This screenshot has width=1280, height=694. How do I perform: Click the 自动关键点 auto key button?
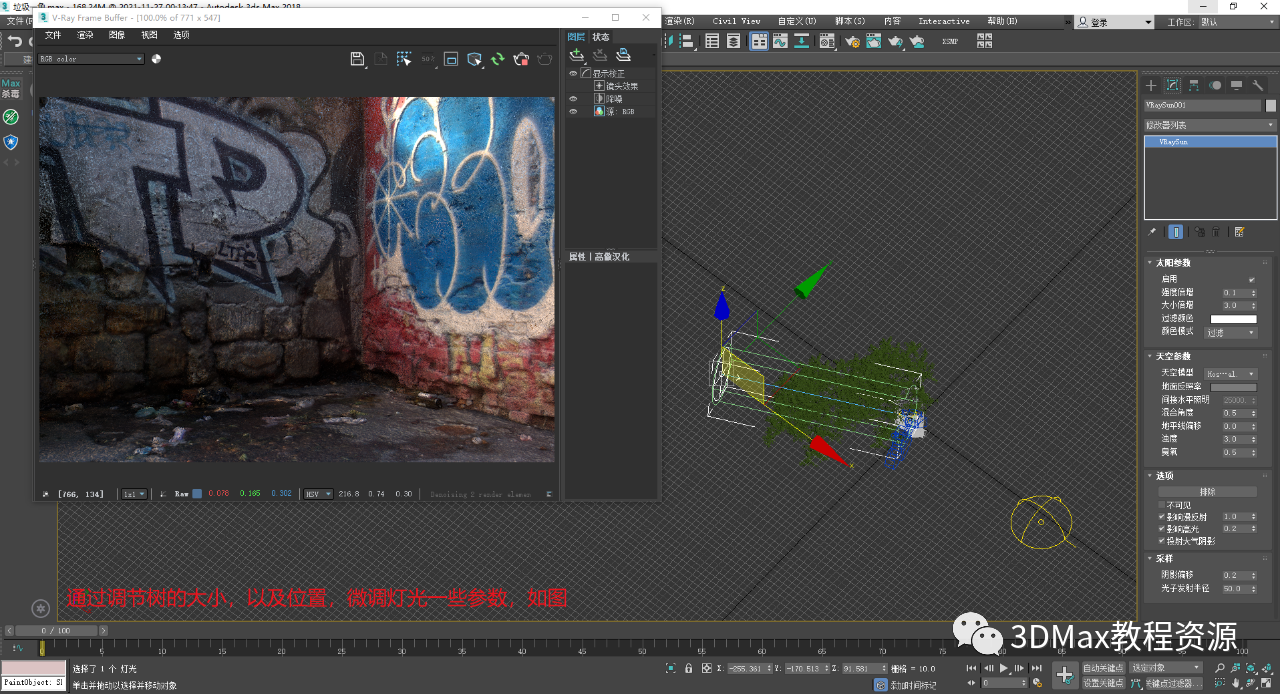coord(1103,668)
